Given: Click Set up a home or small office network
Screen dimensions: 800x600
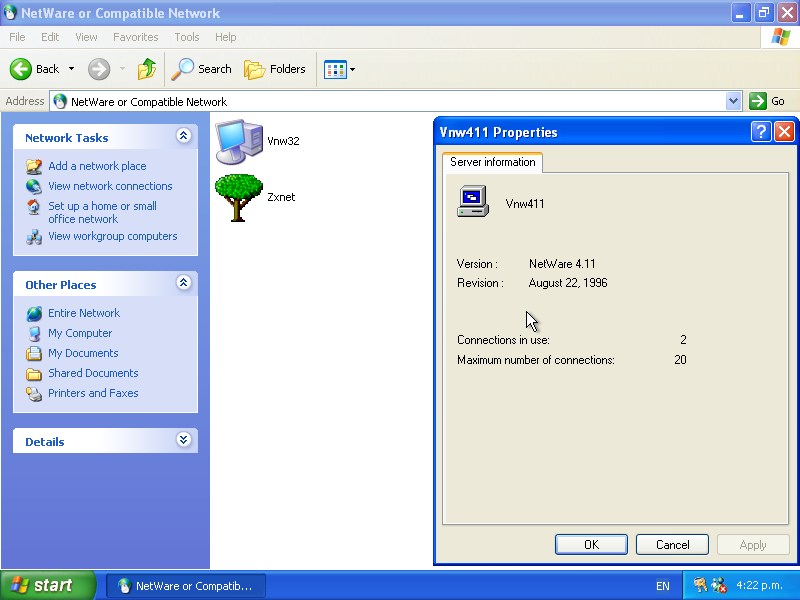Looking at the screenshot, I should 102,212.
